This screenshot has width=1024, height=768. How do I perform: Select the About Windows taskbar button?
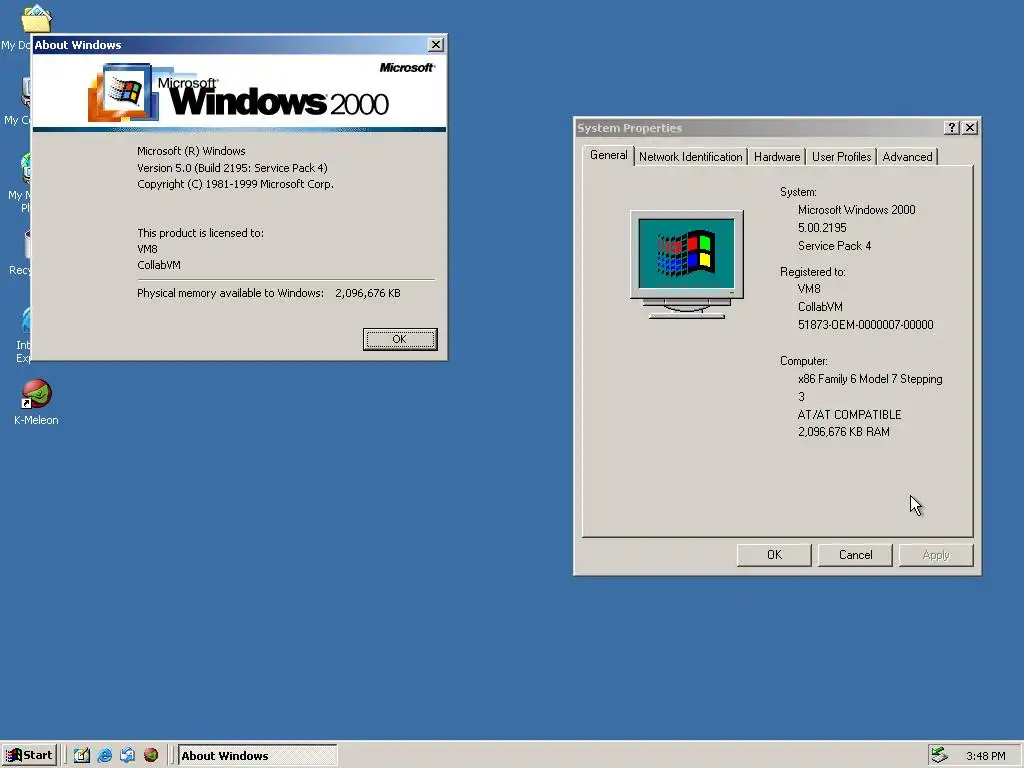click(x=257, y=755)
